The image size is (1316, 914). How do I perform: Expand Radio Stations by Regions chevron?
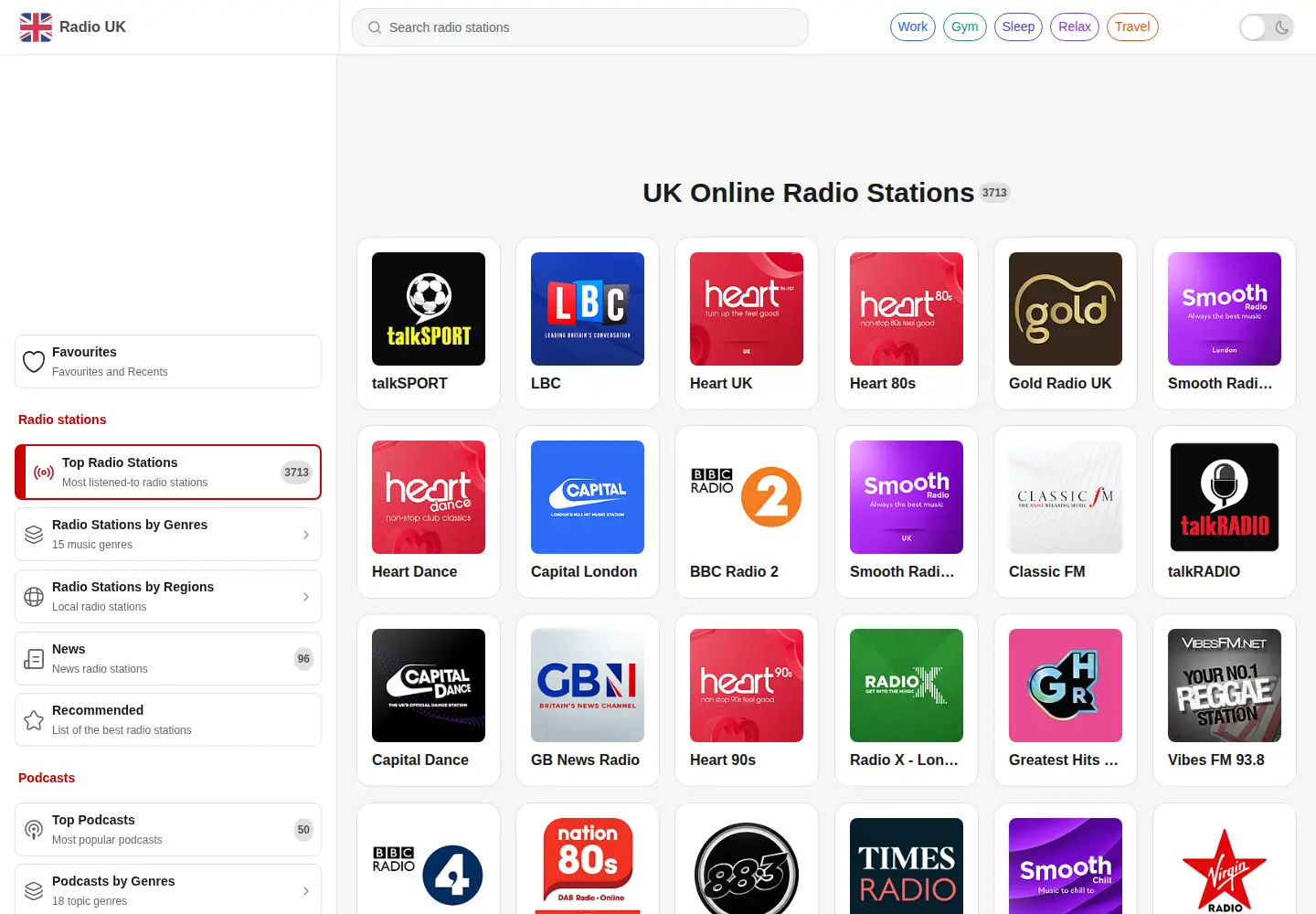tap(306, 597)
